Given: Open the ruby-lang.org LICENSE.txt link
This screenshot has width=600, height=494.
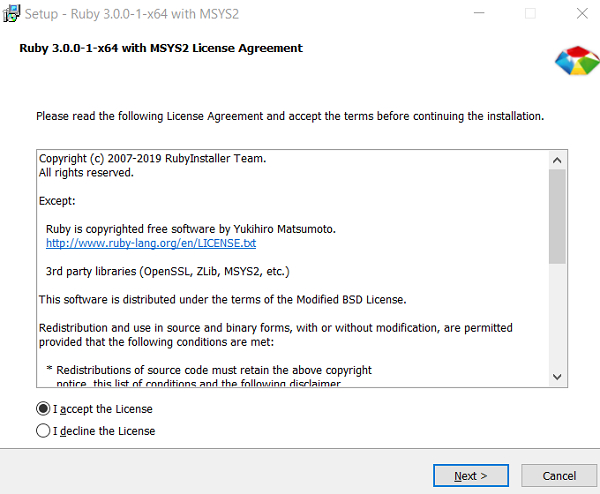Looking at the screenshot, I should pos(151,243).
